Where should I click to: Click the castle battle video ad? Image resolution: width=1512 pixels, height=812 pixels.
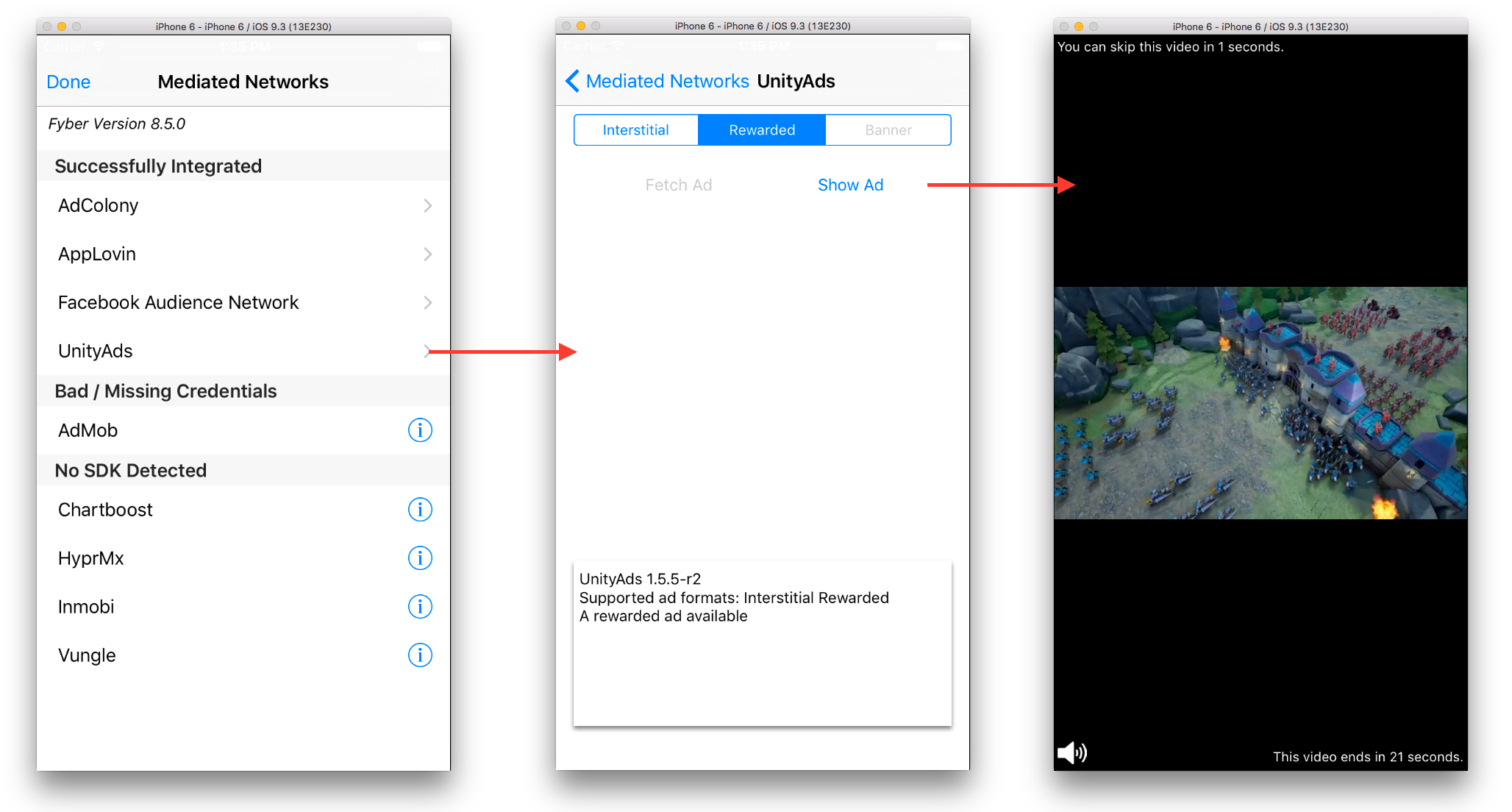[1260, 403]
